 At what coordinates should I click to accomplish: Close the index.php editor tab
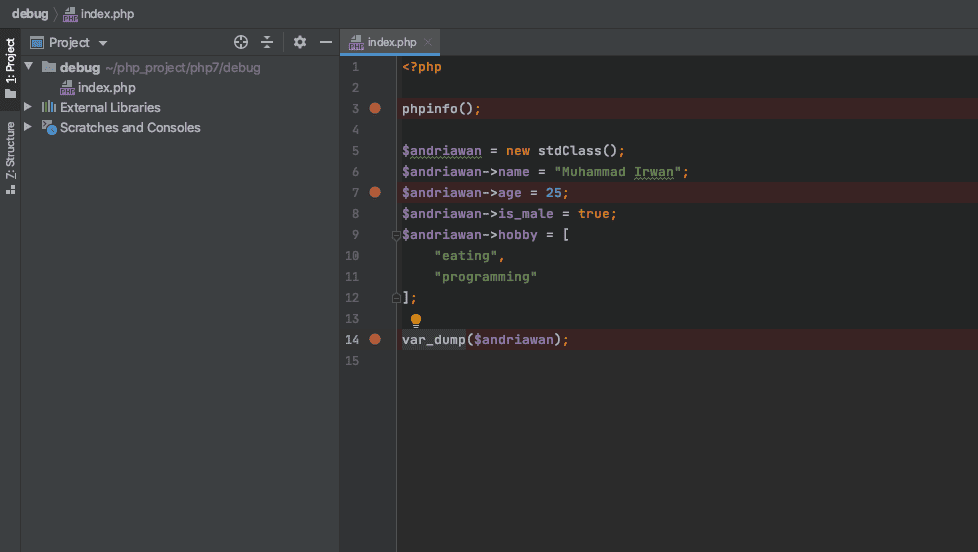tap(429, 42)
